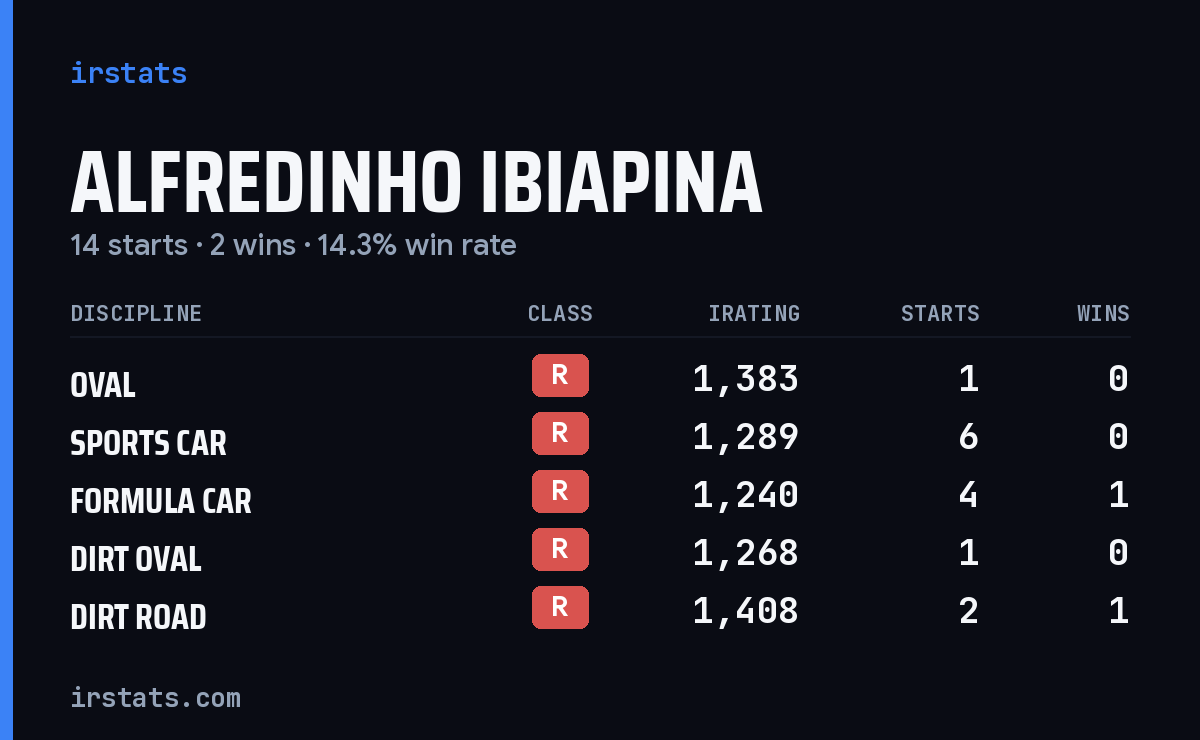Click the Dirt Road class R badge
The width and height of the screenshot is (1200, 740).
[x=560, y=608]
